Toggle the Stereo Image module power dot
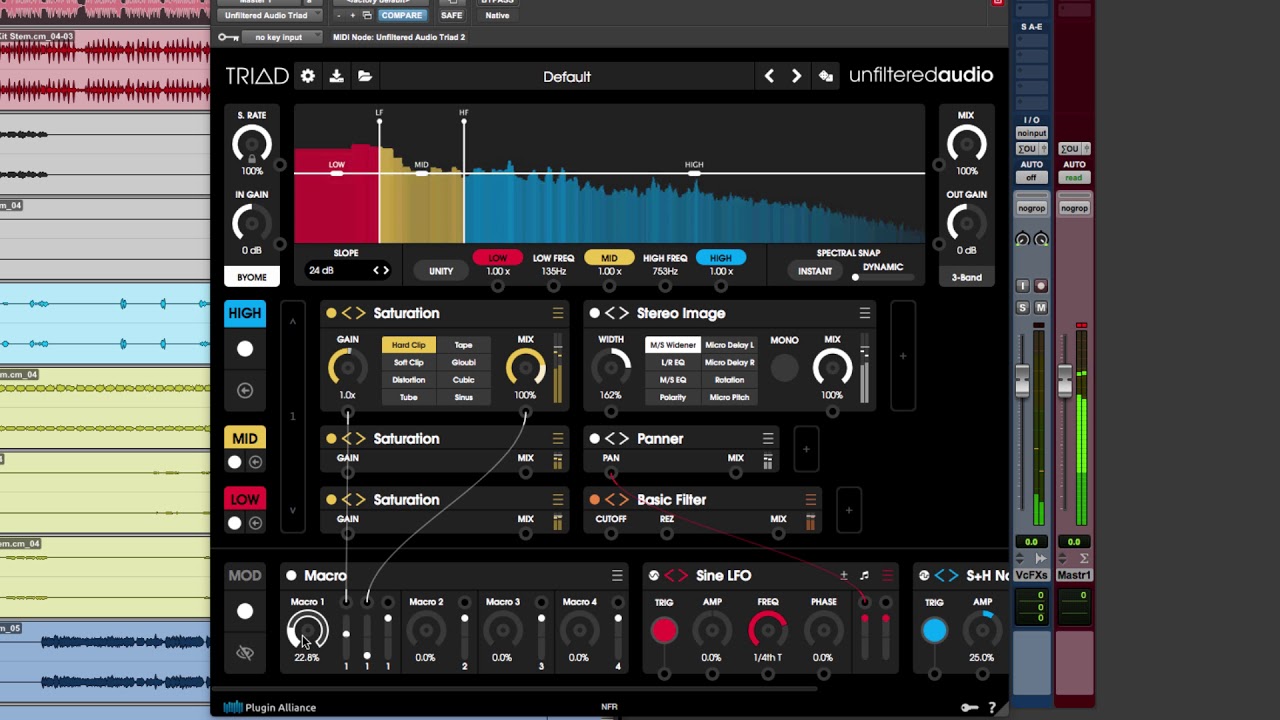 594,313
